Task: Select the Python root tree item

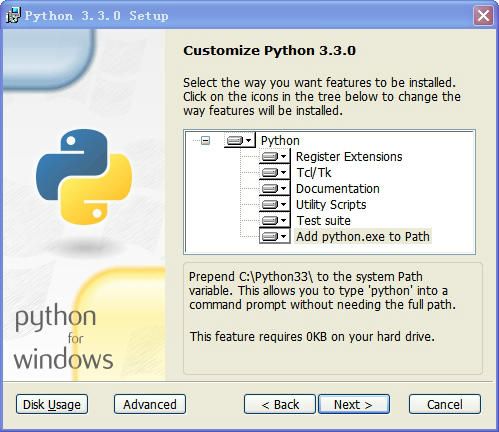Action: point(280,141)
